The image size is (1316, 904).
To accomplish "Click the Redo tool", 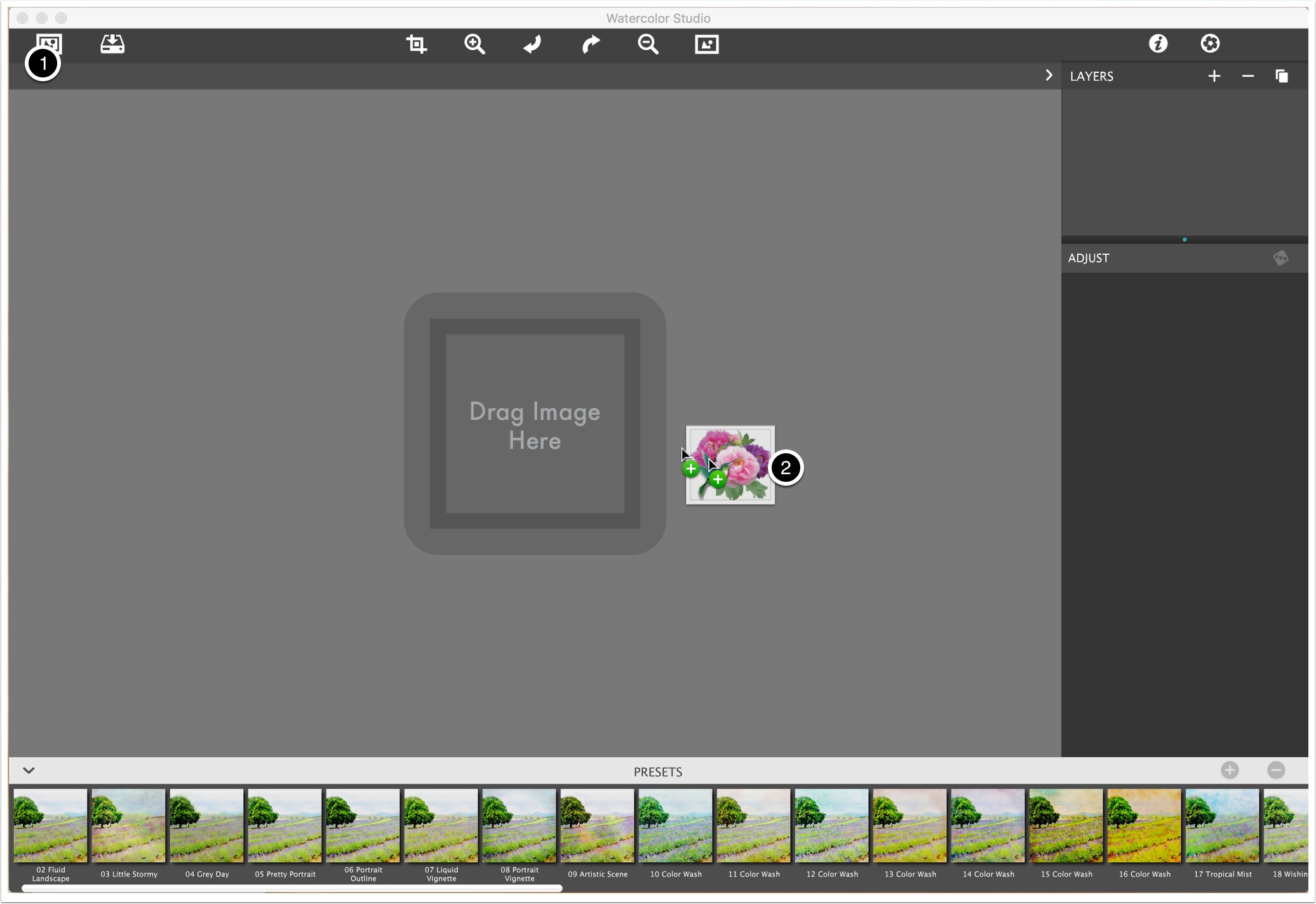I will [x=590, y=44].
